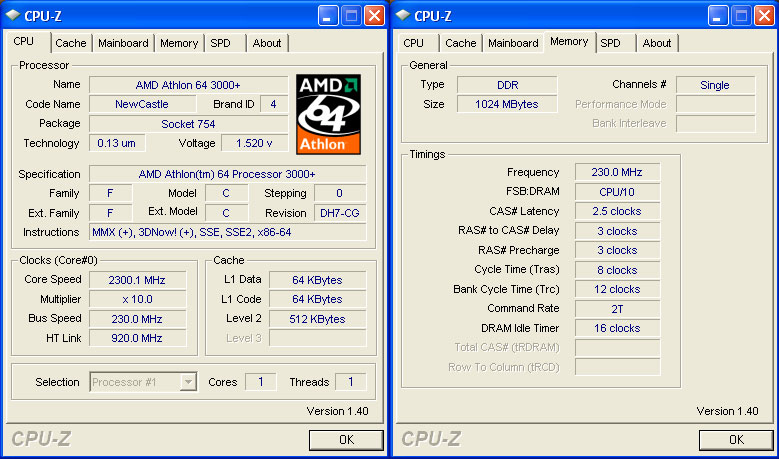Image resolution: width=779 pixels, height=459 pixels.
Task: Click the Code Name value NewCastle
Action: [142, 104]
